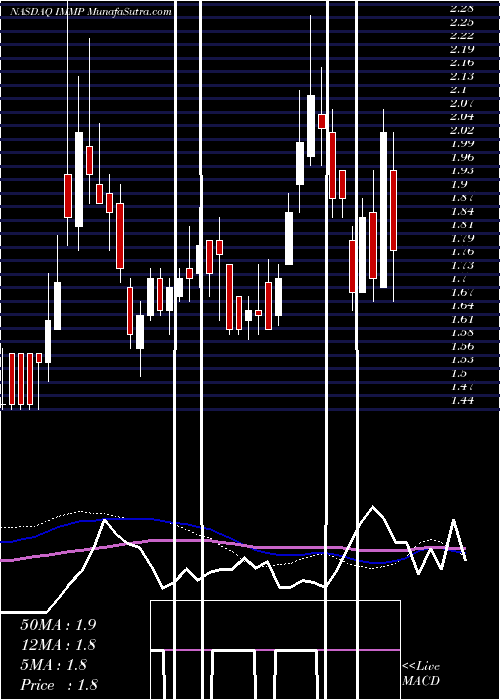Select the 1.44 price axis label

[462, 400]
